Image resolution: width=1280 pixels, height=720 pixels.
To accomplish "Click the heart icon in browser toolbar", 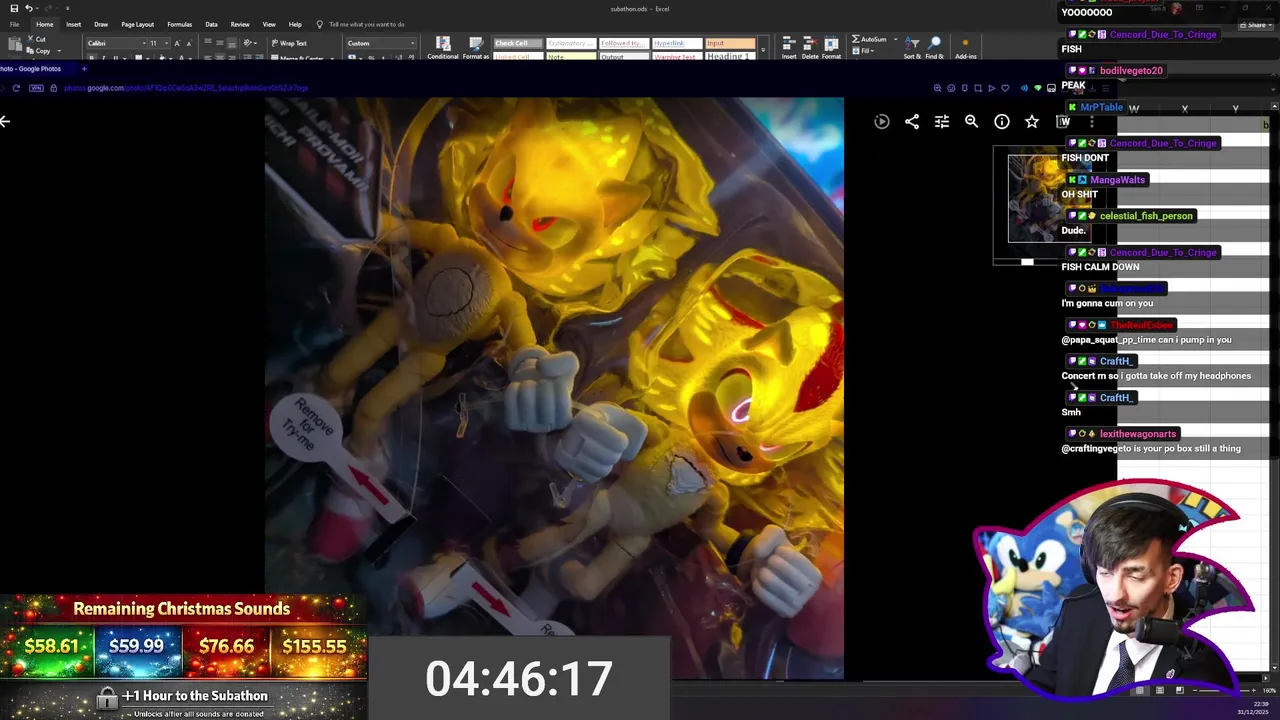I will click(1005, 88).
